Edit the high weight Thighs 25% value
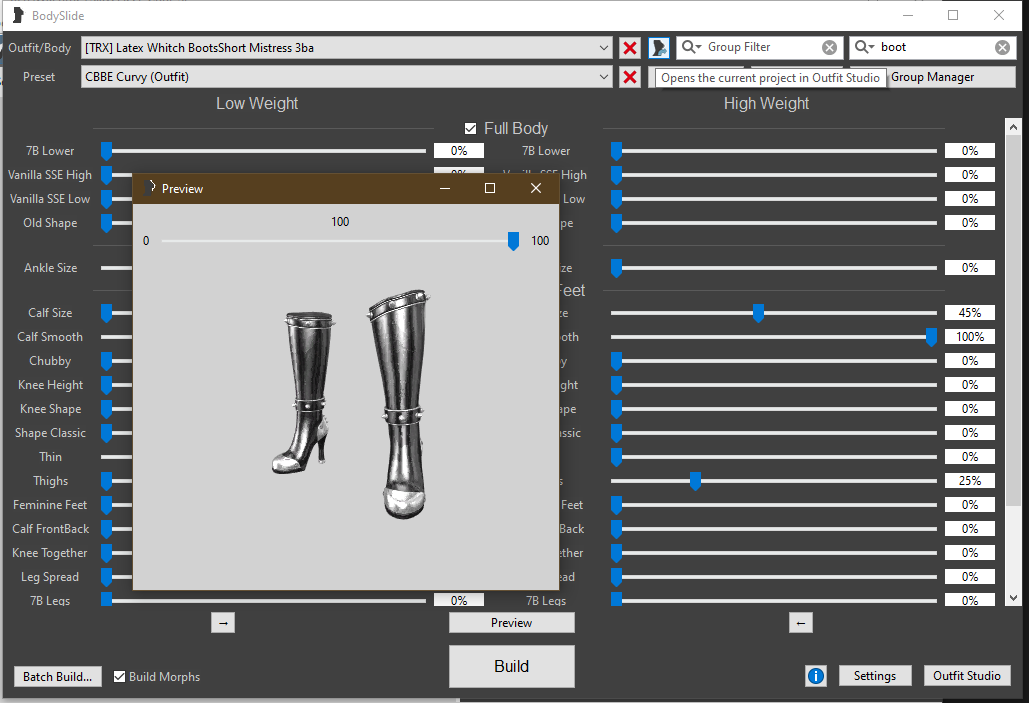This screenshot has width=1029, height=703. (x=970, y=481)
